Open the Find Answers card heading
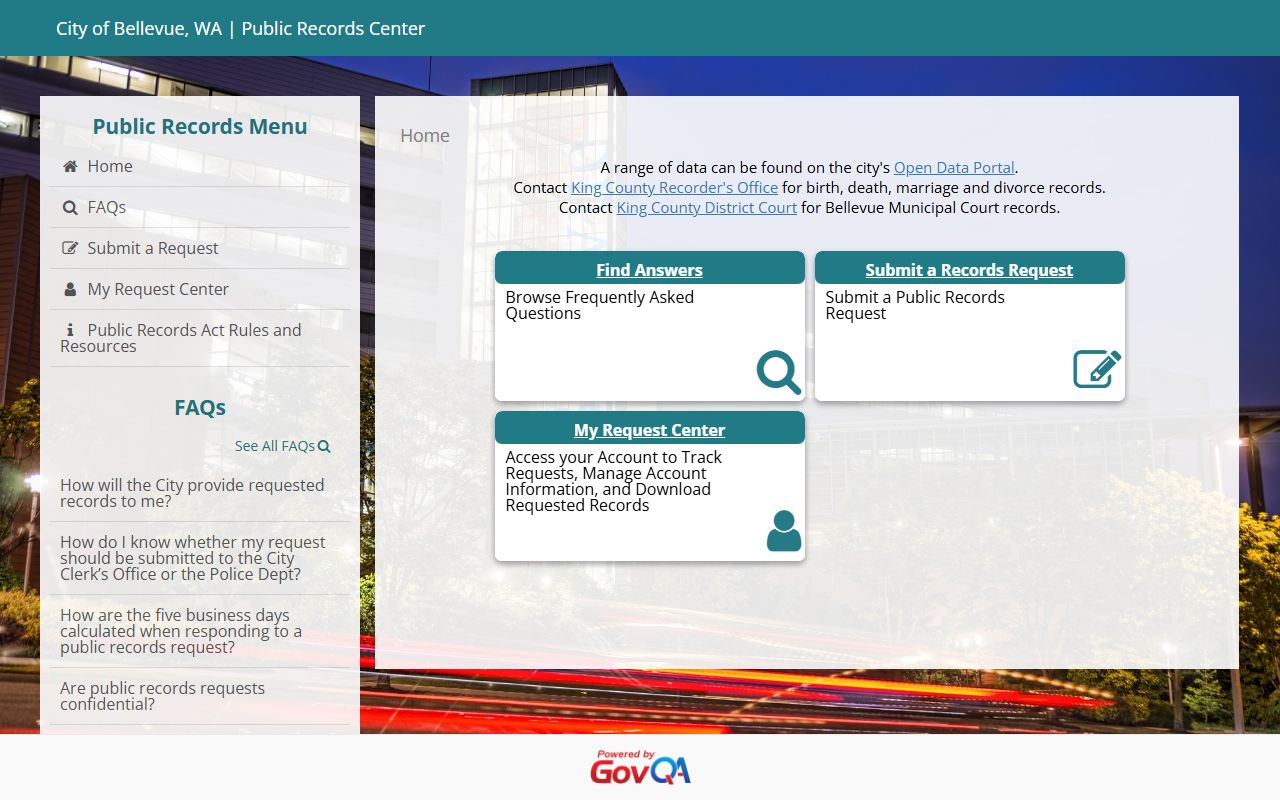 tap(649, 270)
